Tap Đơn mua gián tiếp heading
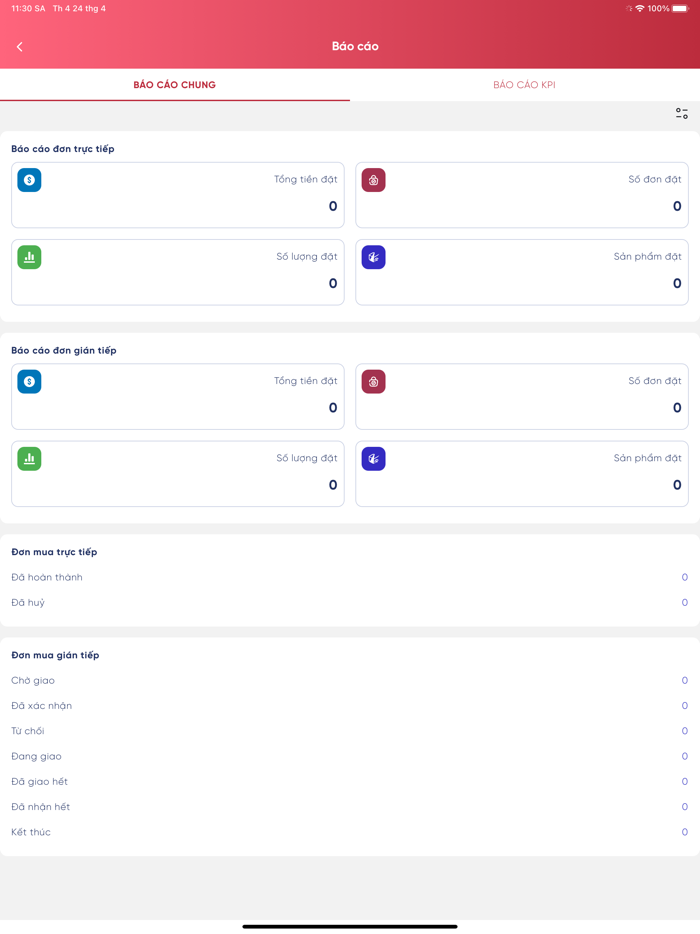Image resolution: width=700 pixels, height=934 pixels. [55, 655]
